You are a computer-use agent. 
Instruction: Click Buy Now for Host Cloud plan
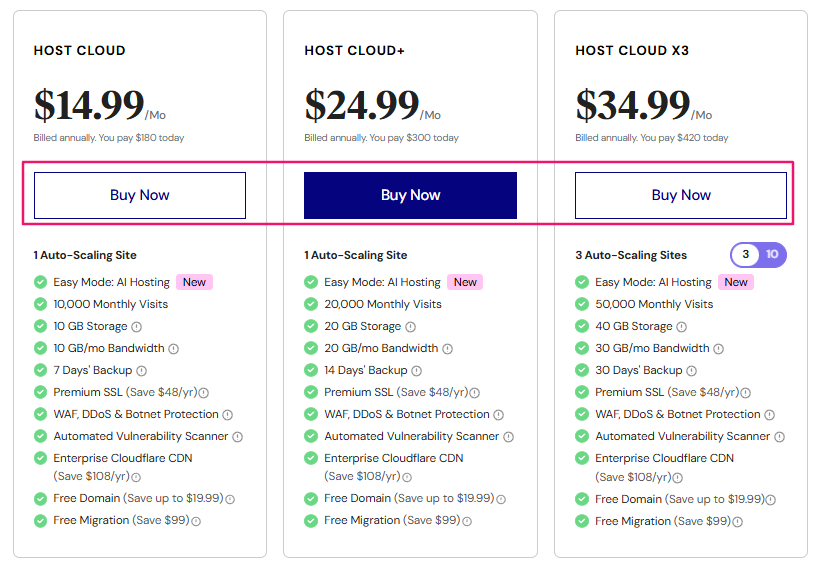pyautogui.click(x=140, y=195)
